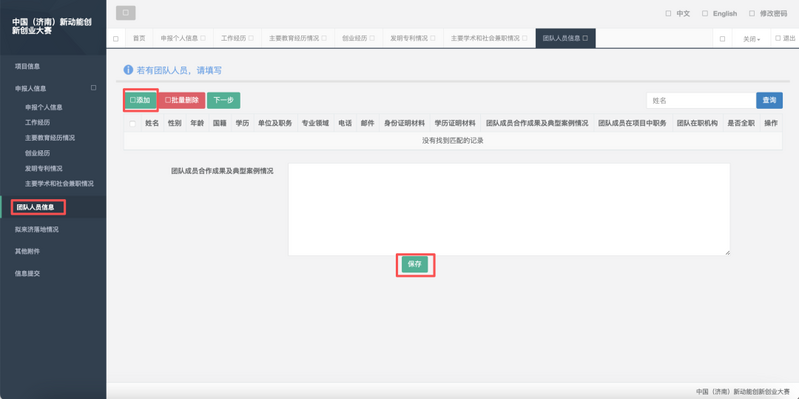Image resolution: width=799 pixels, height=399 pixels.
Task: Close the 创业经历 tab via its icon
Action: pyautogui.click(x=372, y=38)
